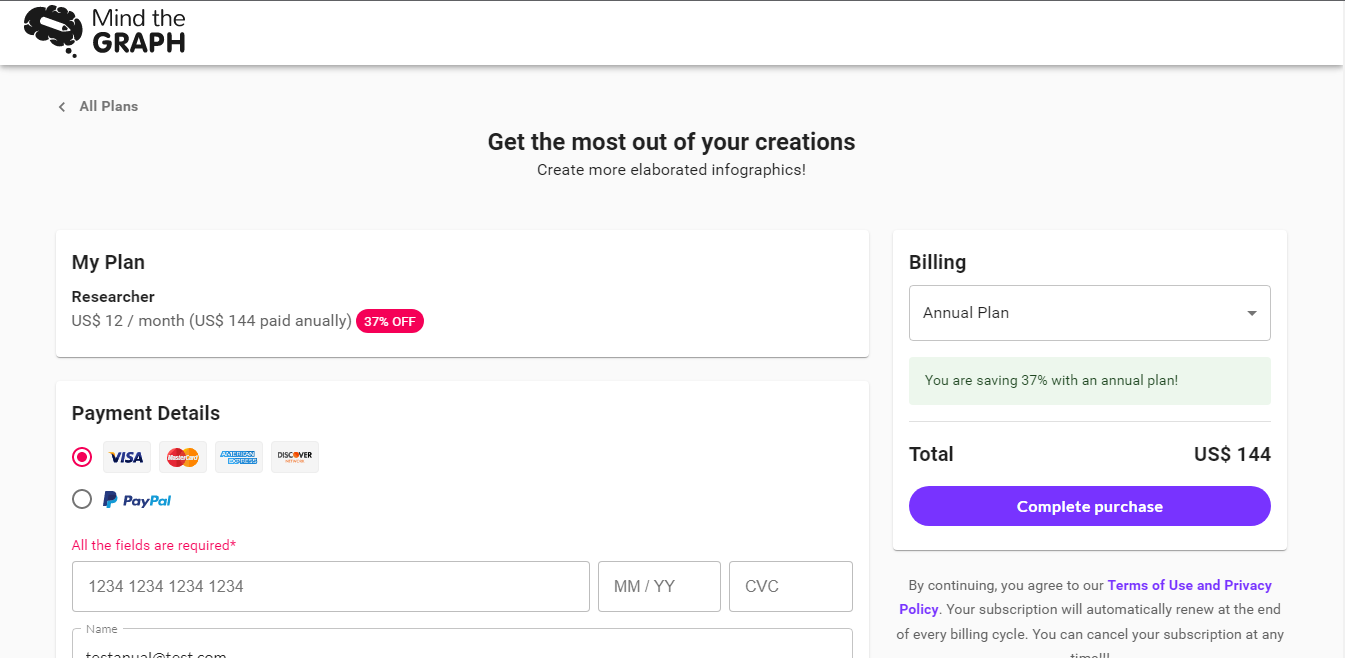The image size is (1345, 658).
Task: Select the credit card payment radio button
Action: pos(82,457)
